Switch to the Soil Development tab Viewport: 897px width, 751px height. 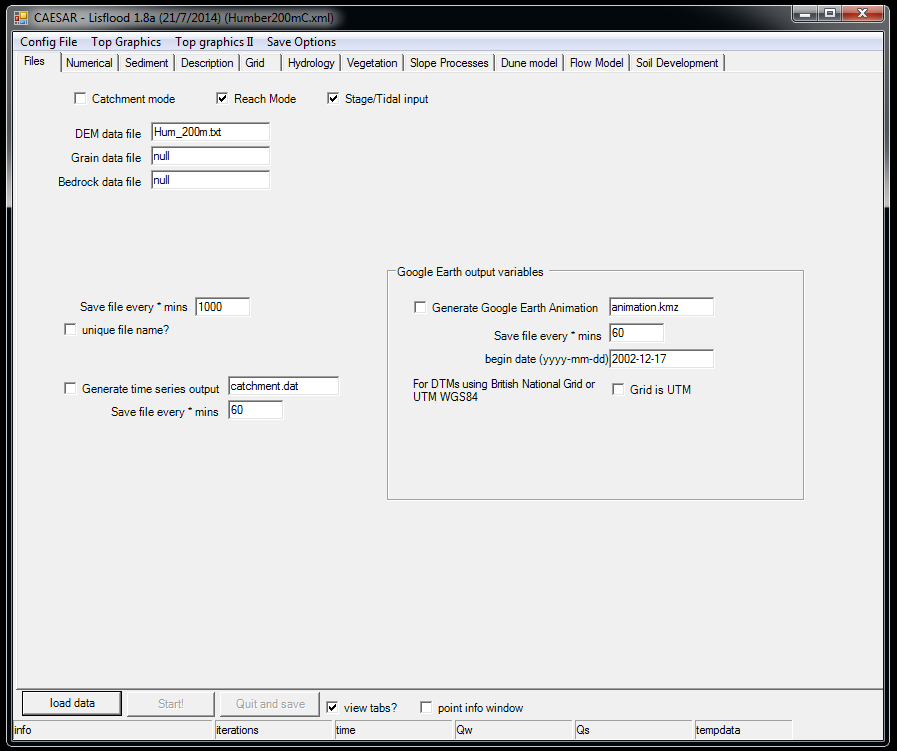(677, 62)
